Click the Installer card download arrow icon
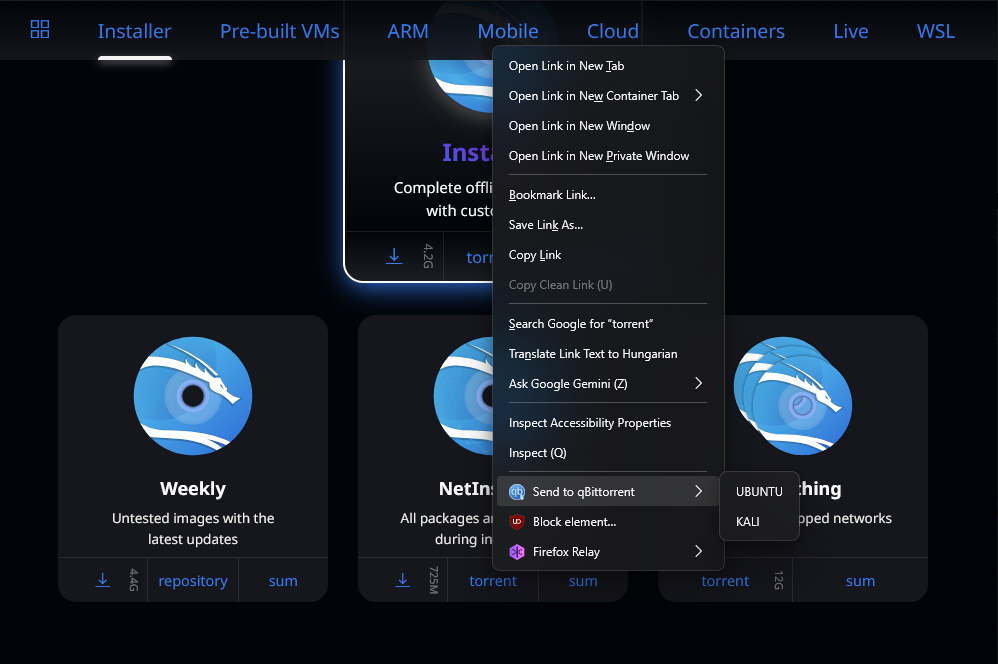The image size is (998, 664). coord(394,256)
